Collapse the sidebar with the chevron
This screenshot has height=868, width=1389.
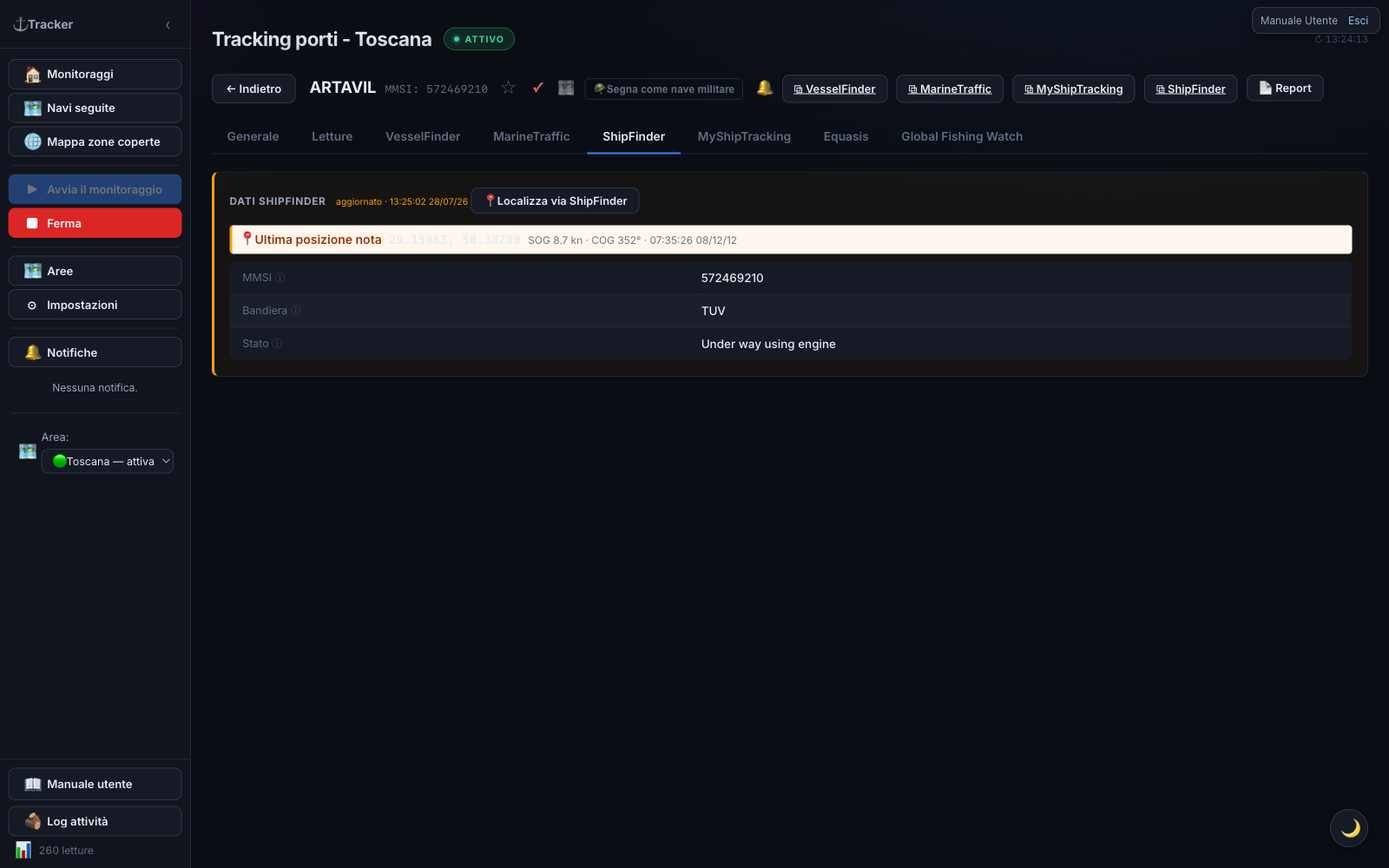[x=168, y=25]
